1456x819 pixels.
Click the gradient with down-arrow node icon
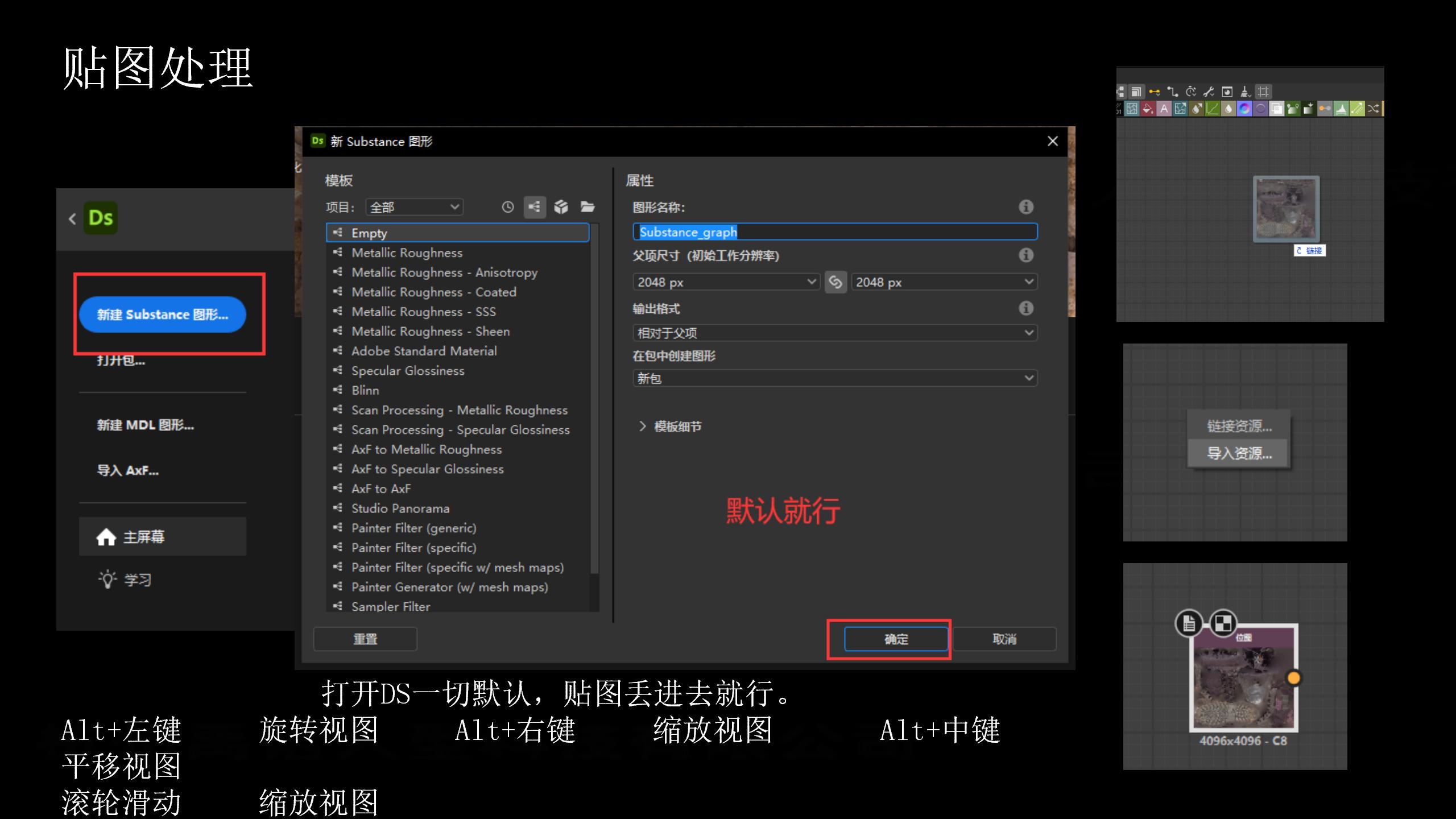pyautogui.click(x=1309, y=108)
